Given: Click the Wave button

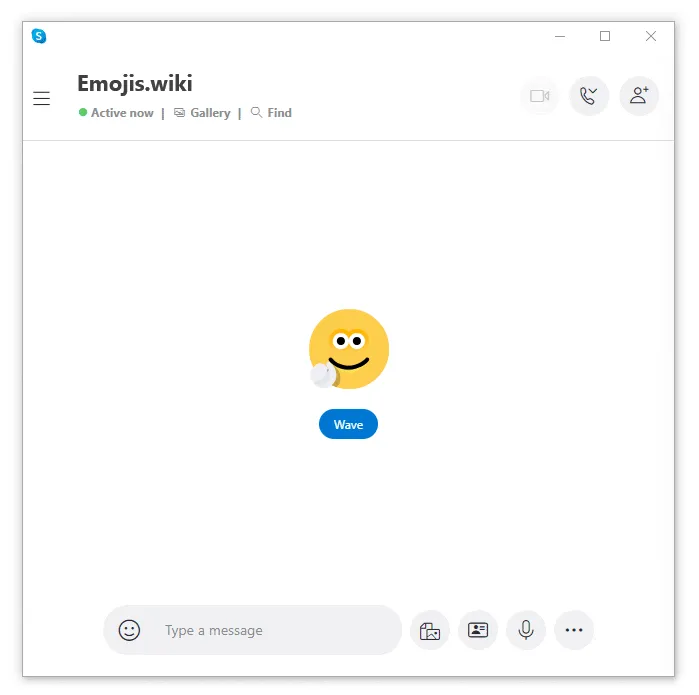Looking at the screenshot, I should (348, 424).
